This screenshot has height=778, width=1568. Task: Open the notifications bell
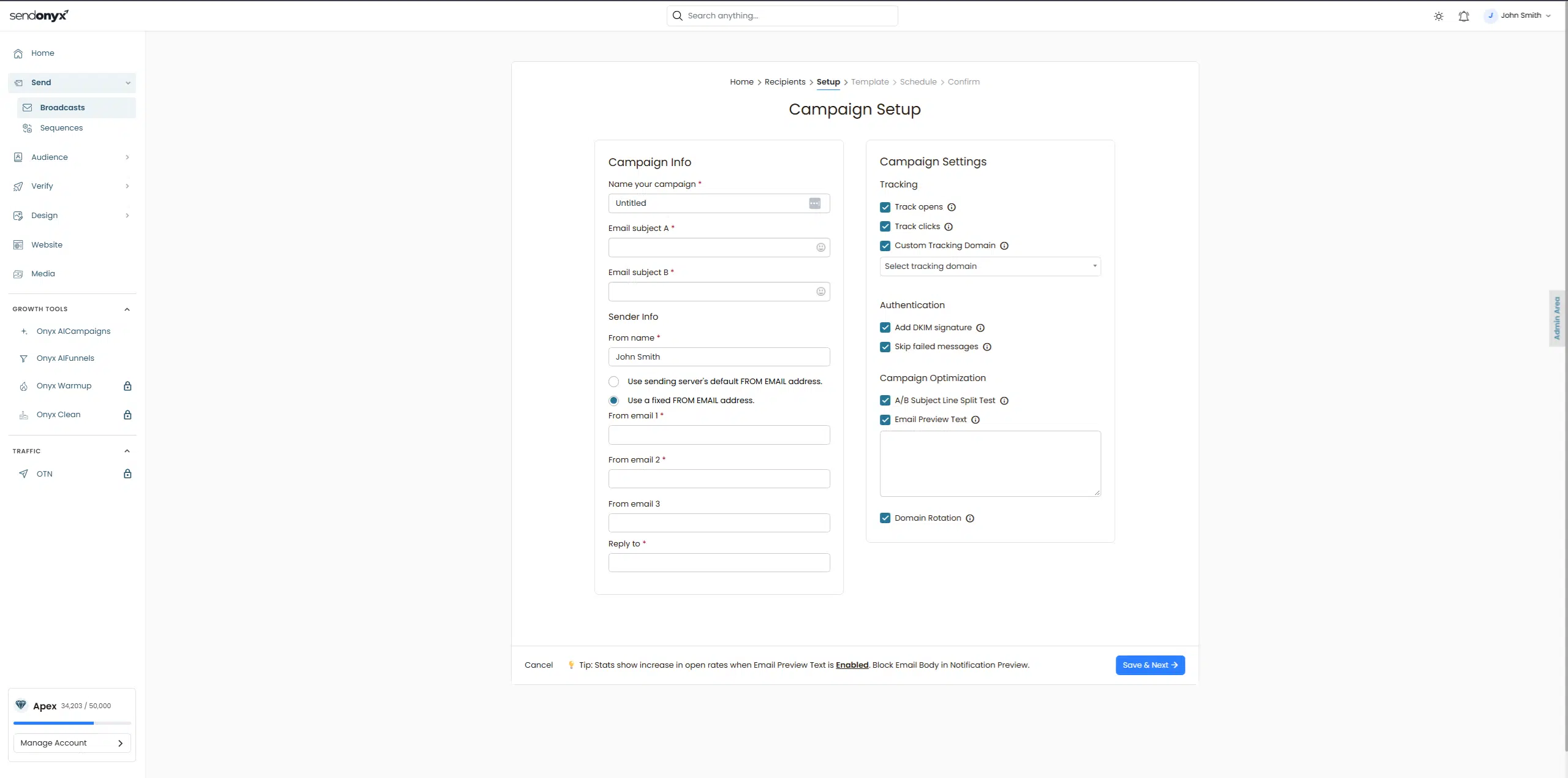pyautogui.click(x=1463, y=16)
